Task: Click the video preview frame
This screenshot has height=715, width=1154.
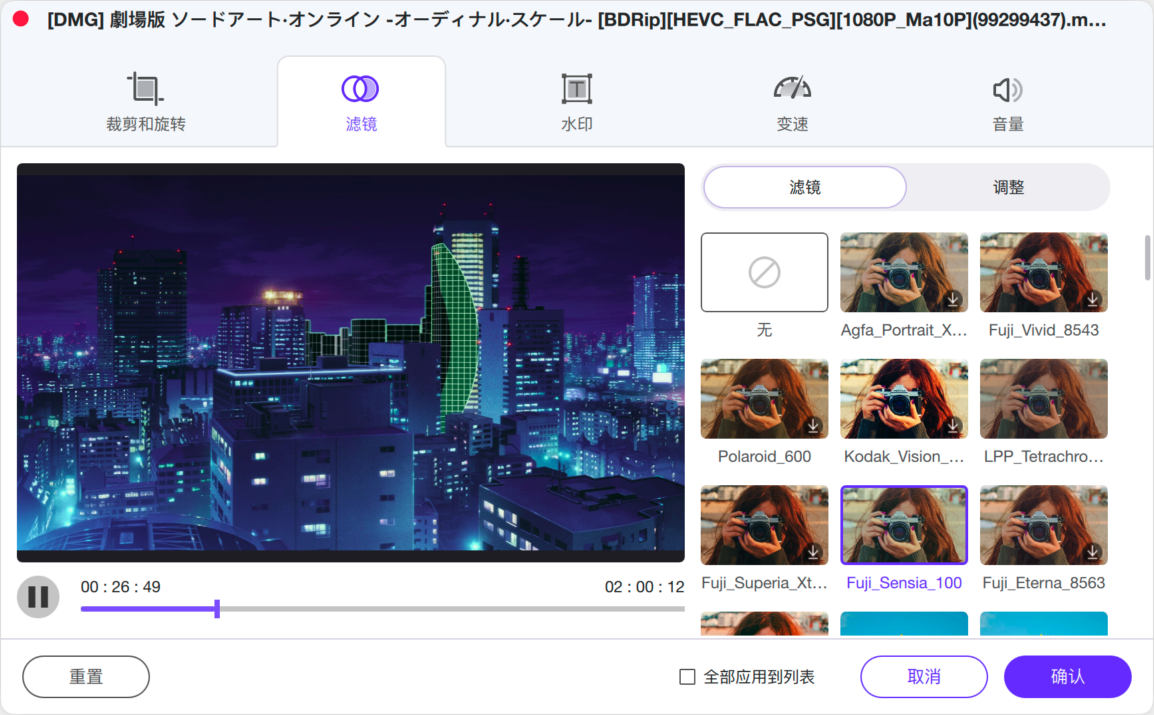Action: (351, 363)
